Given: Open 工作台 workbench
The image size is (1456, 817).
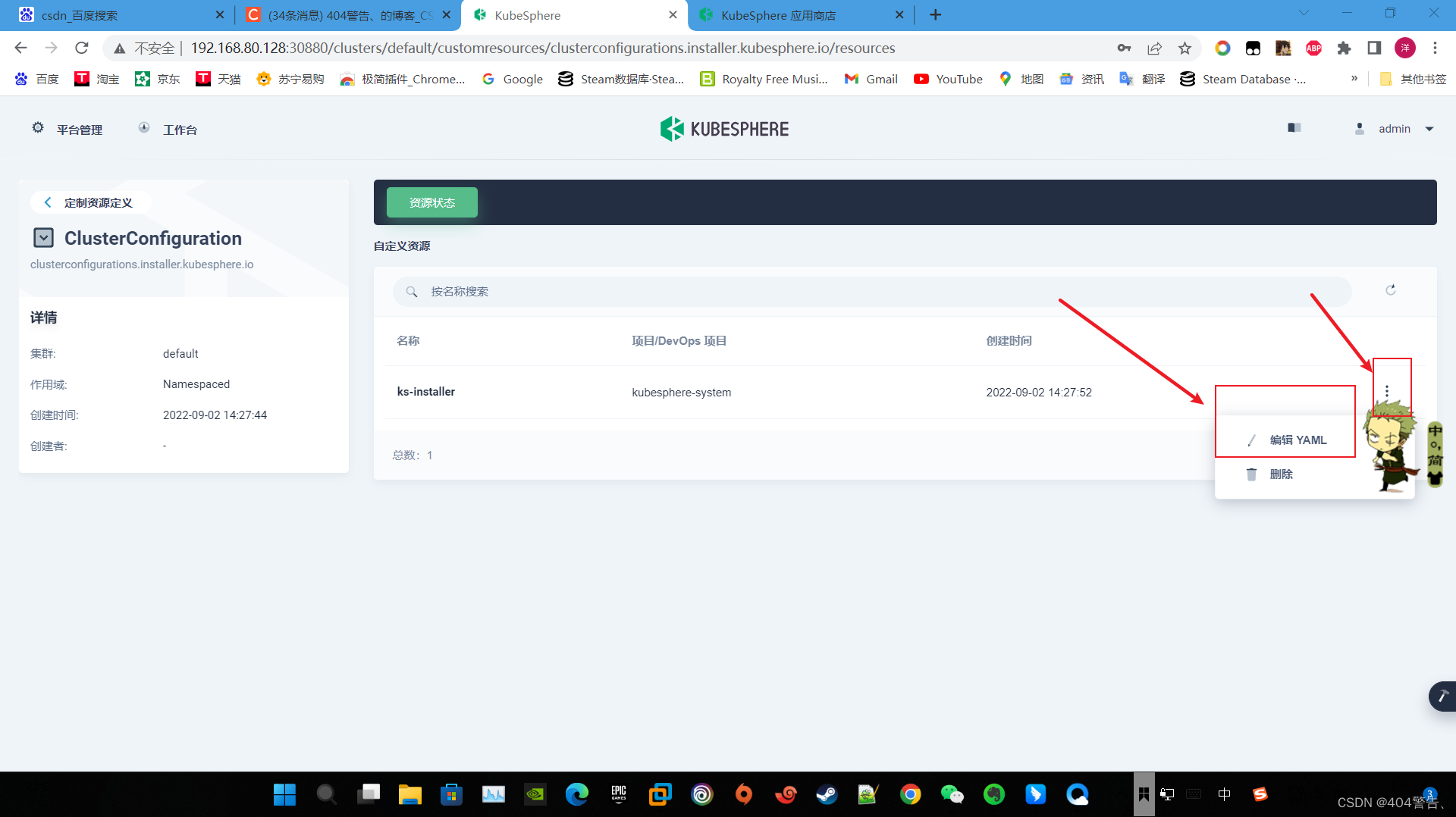Looking at the screenshot, I should tap(168, 129).
